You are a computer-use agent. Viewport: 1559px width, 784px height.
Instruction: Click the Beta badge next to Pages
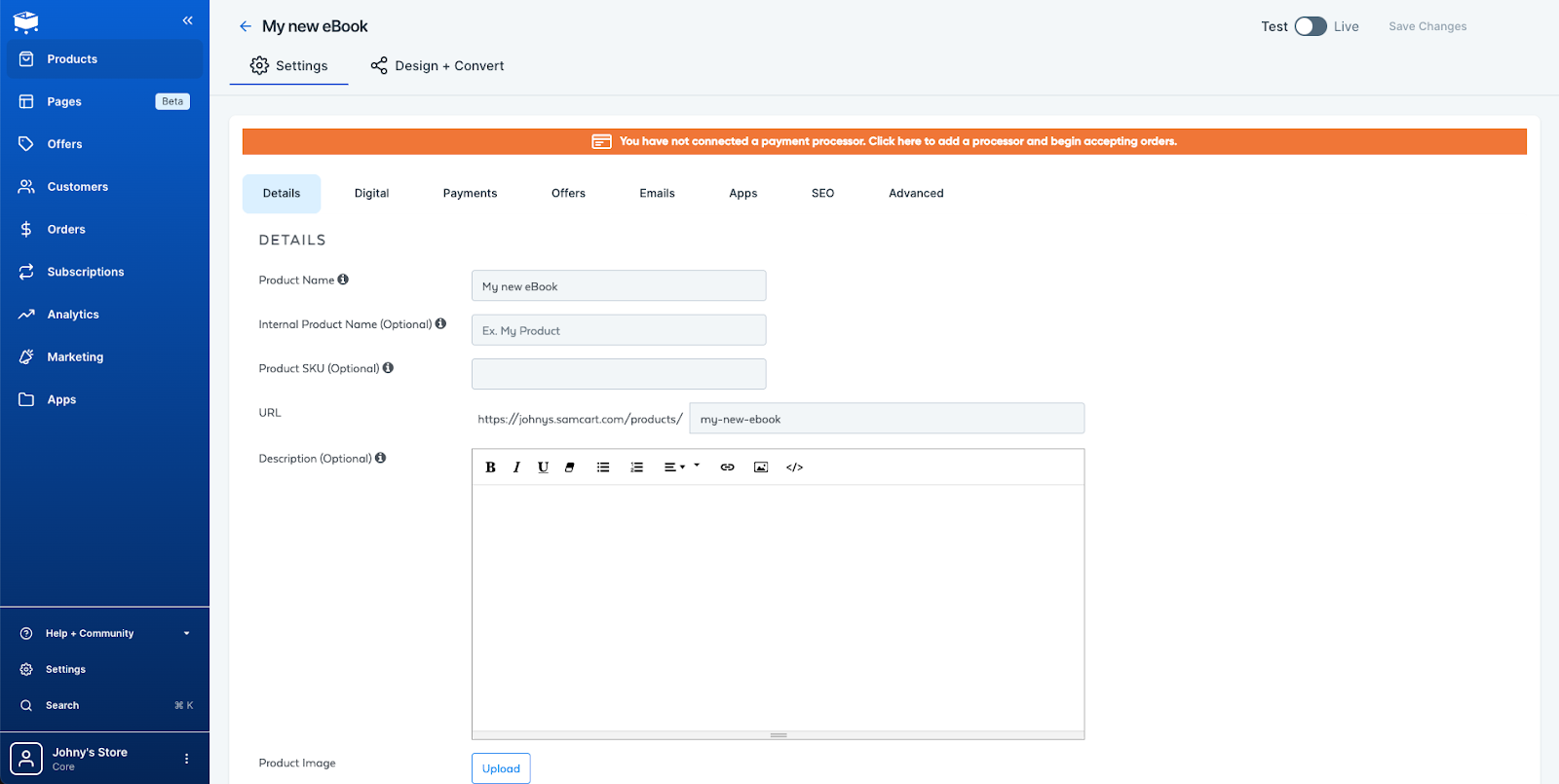coord(172,101)
